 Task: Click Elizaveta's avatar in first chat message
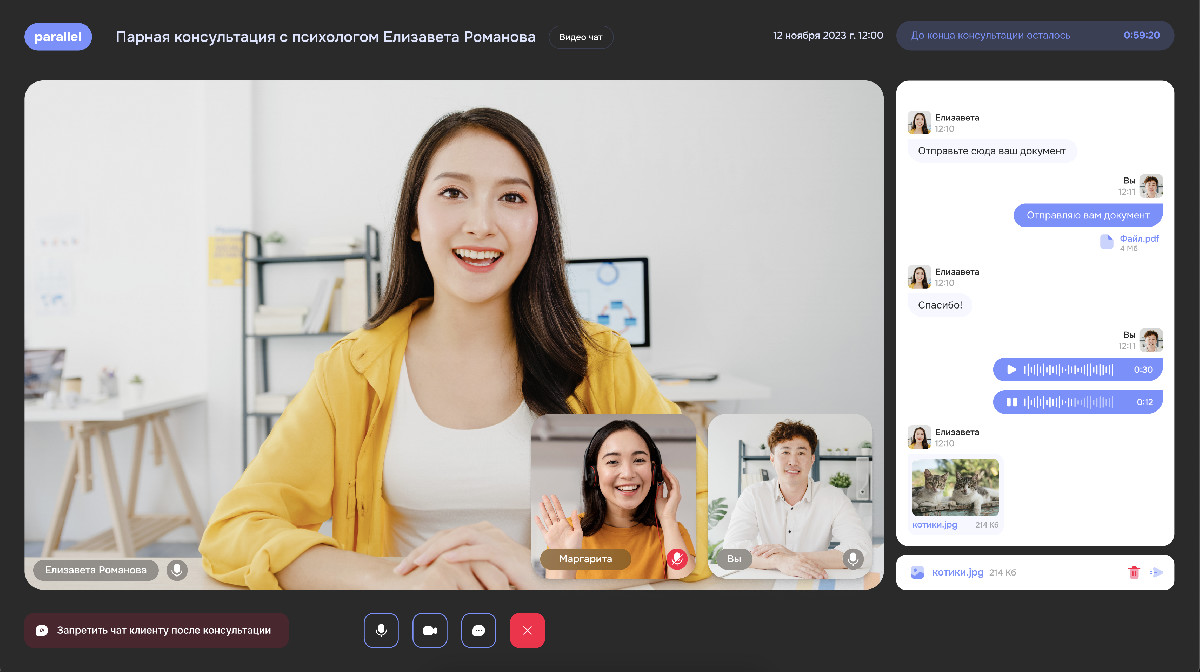919,122
